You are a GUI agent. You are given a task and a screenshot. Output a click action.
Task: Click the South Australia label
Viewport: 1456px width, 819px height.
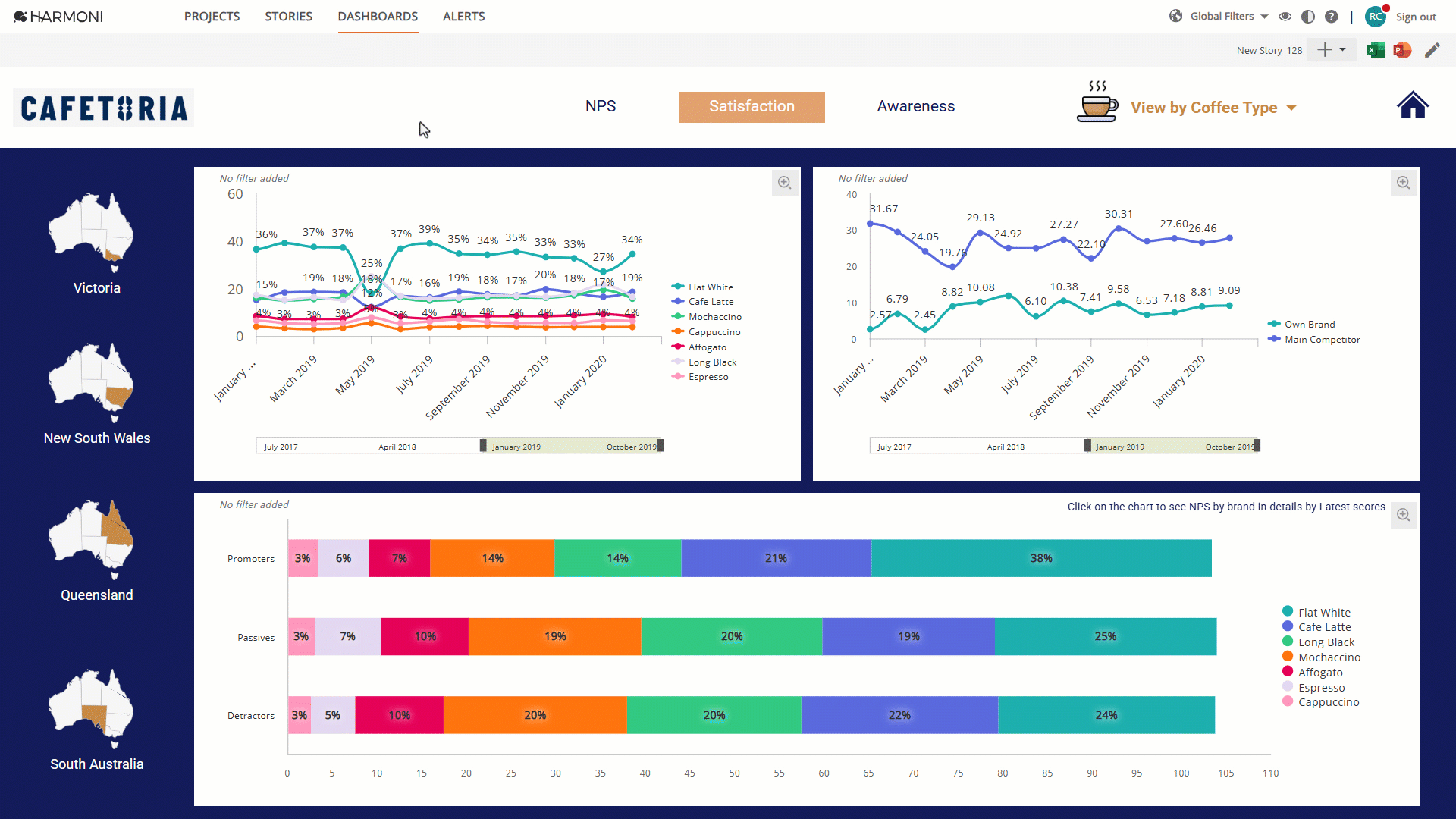[x=97, y=764]
